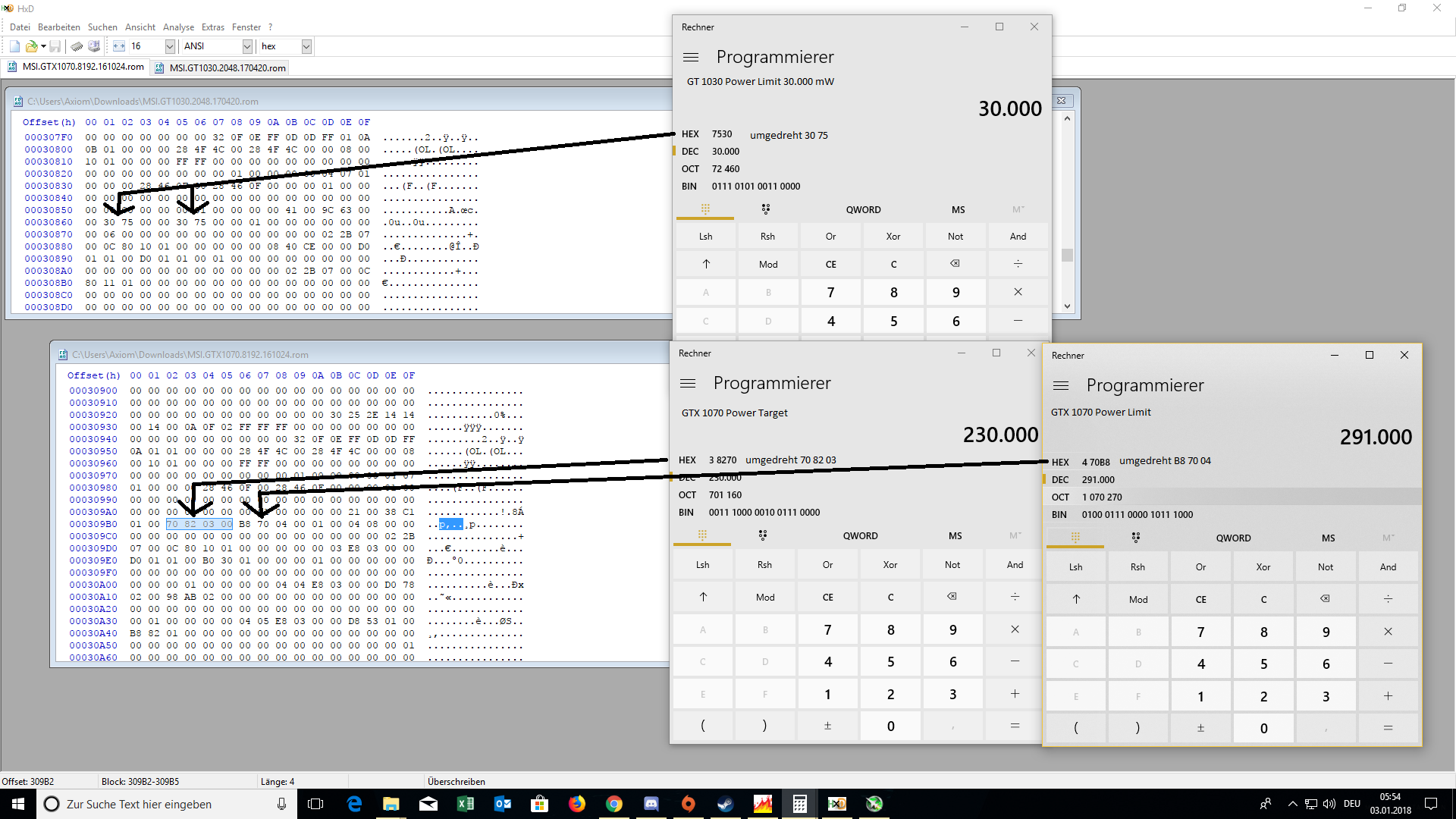Click Mod in GTX 1070 Power Limit calculator
This screenshot has width=1456, height=819.
[1138, 599]
